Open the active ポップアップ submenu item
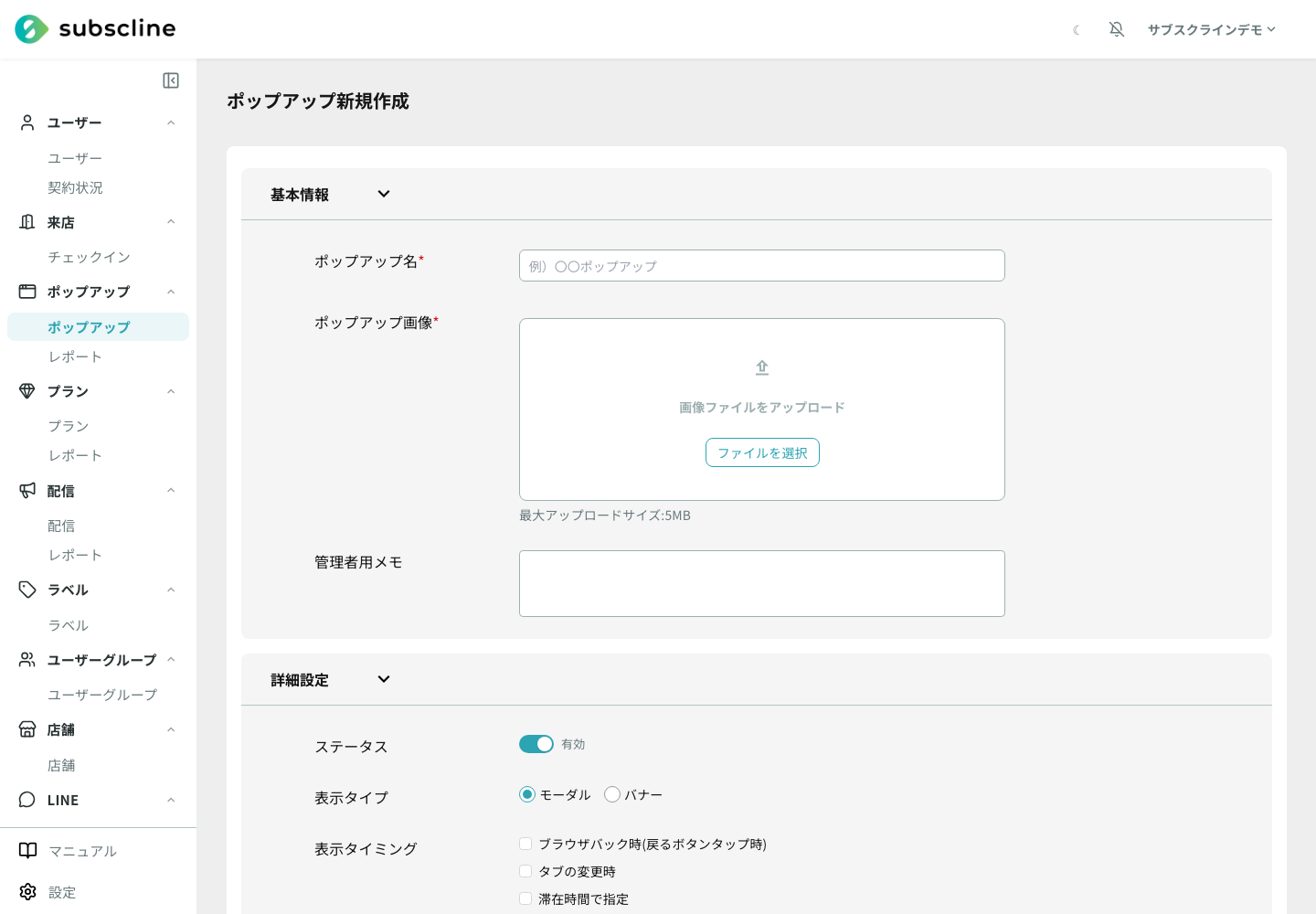 [x=98, y=326]
